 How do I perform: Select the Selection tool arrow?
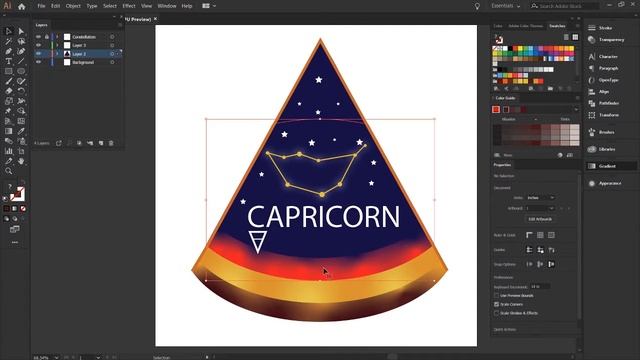coord(8,31)
